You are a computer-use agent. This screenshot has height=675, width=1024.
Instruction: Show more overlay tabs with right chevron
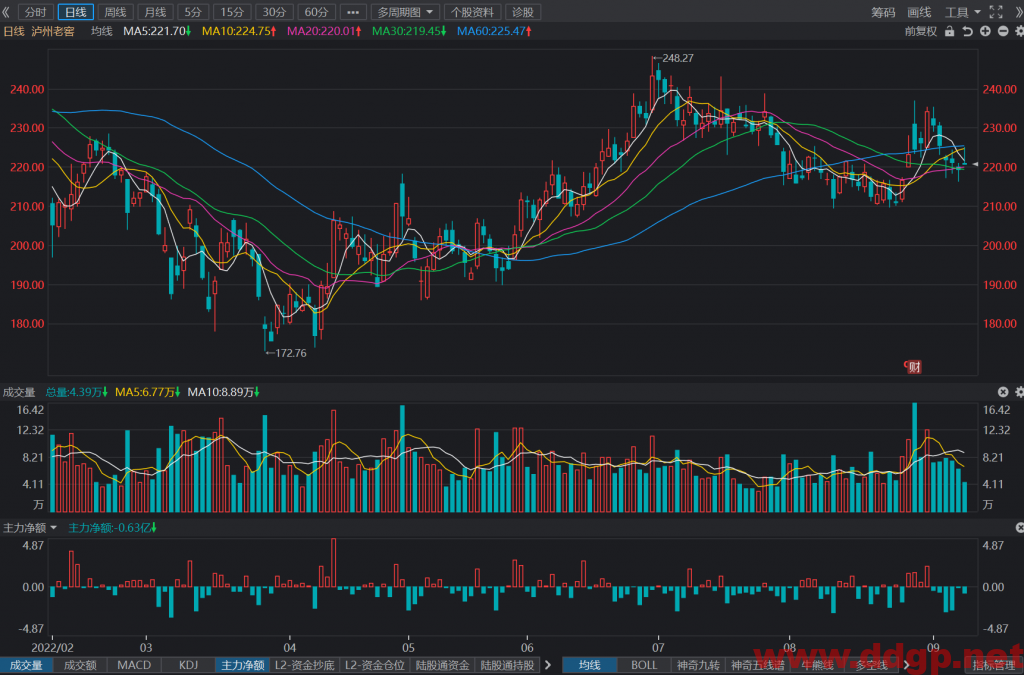[x=906, y=665]
